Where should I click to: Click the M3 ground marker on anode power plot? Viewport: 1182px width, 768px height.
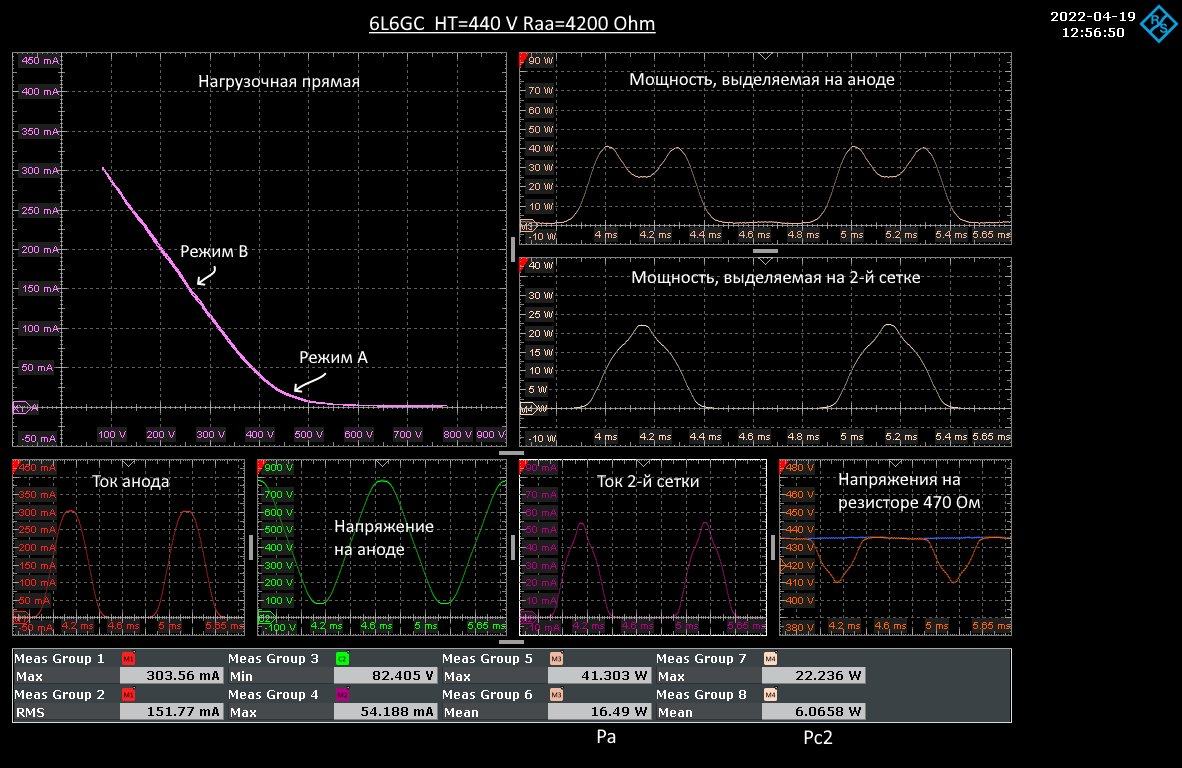[527, 225]
